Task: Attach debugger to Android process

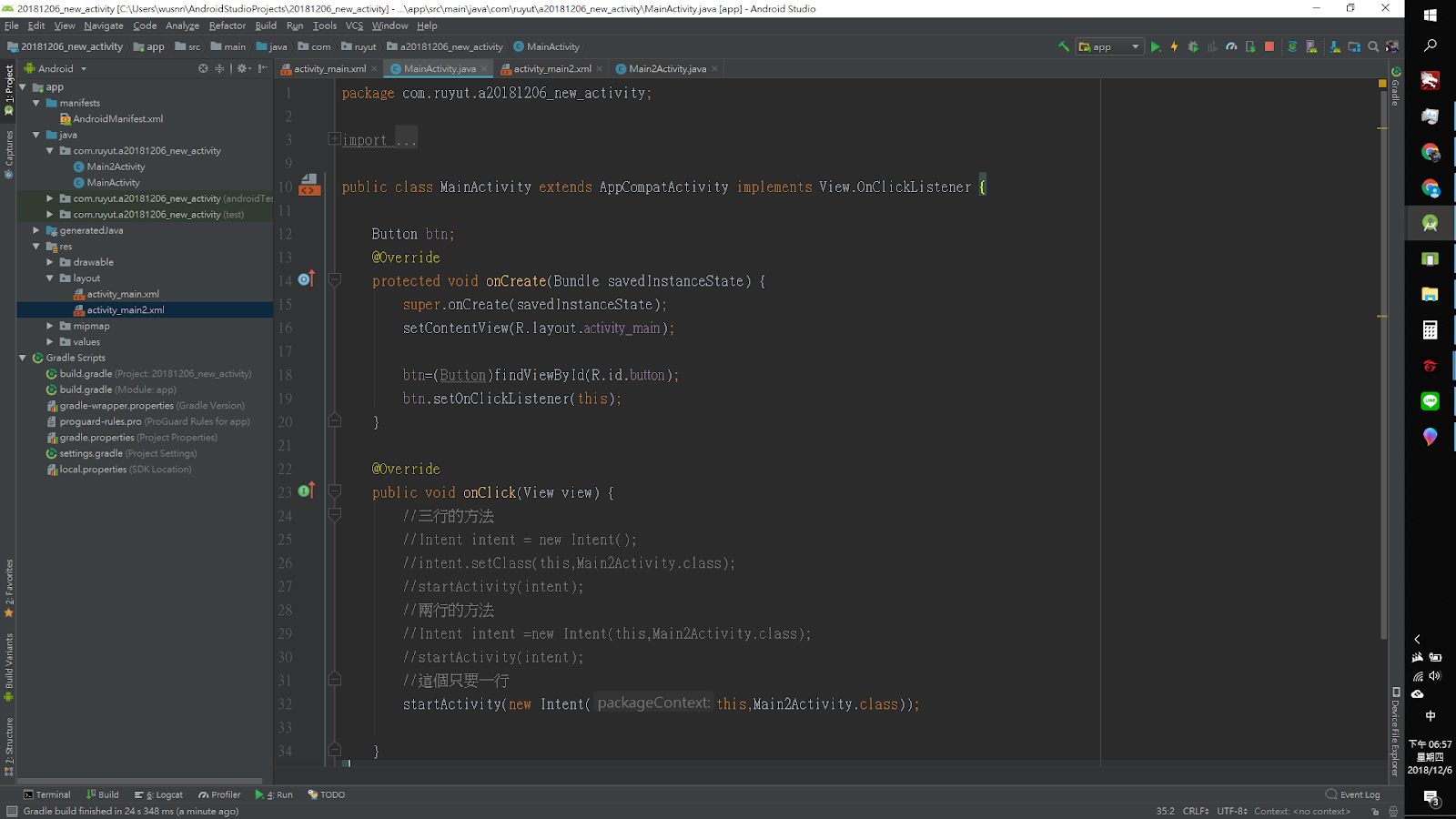Action: (1250, 46)
